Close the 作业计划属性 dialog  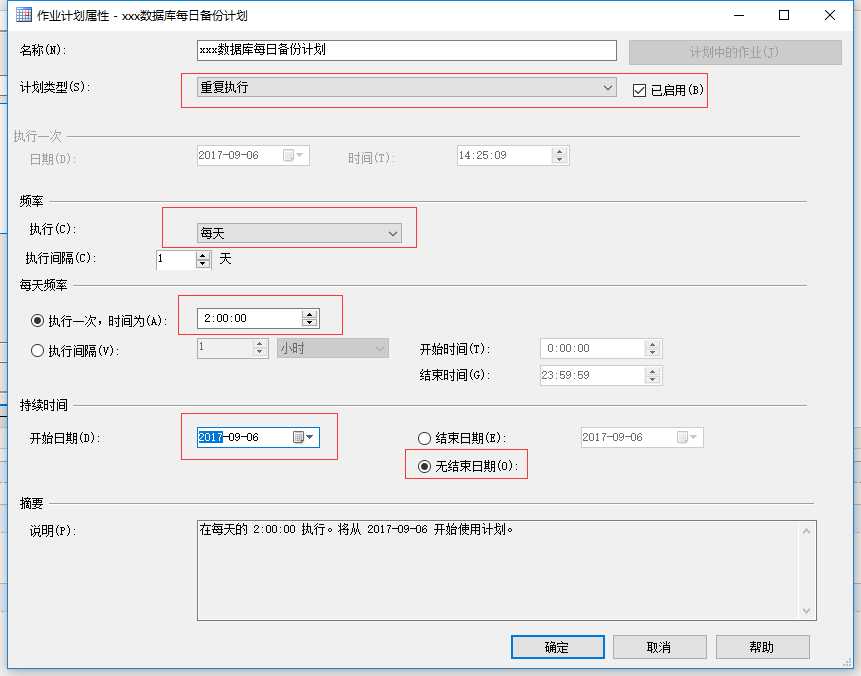(830, 15)
